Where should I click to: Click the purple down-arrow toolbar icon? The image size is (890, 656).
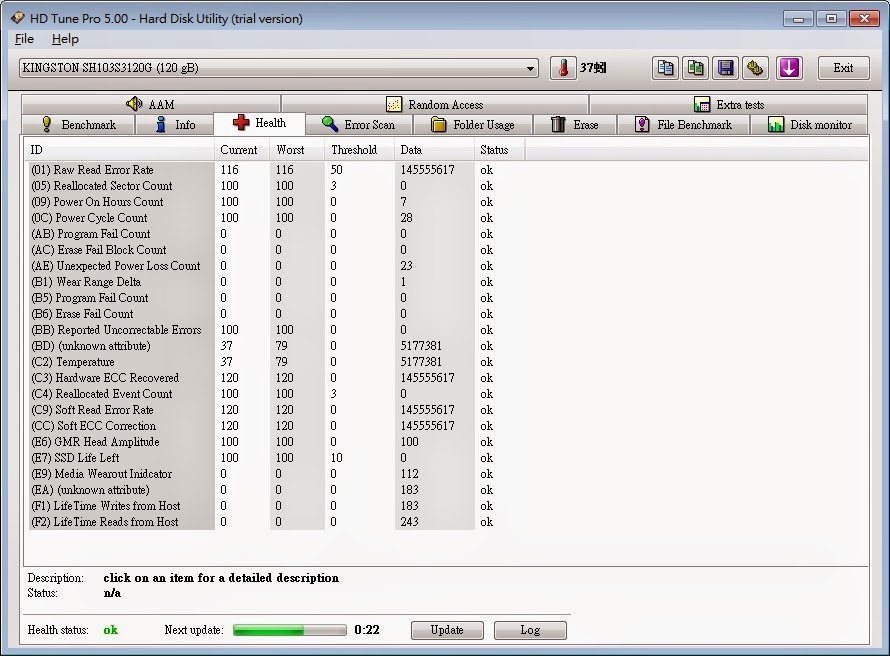(x=789, y=68)
